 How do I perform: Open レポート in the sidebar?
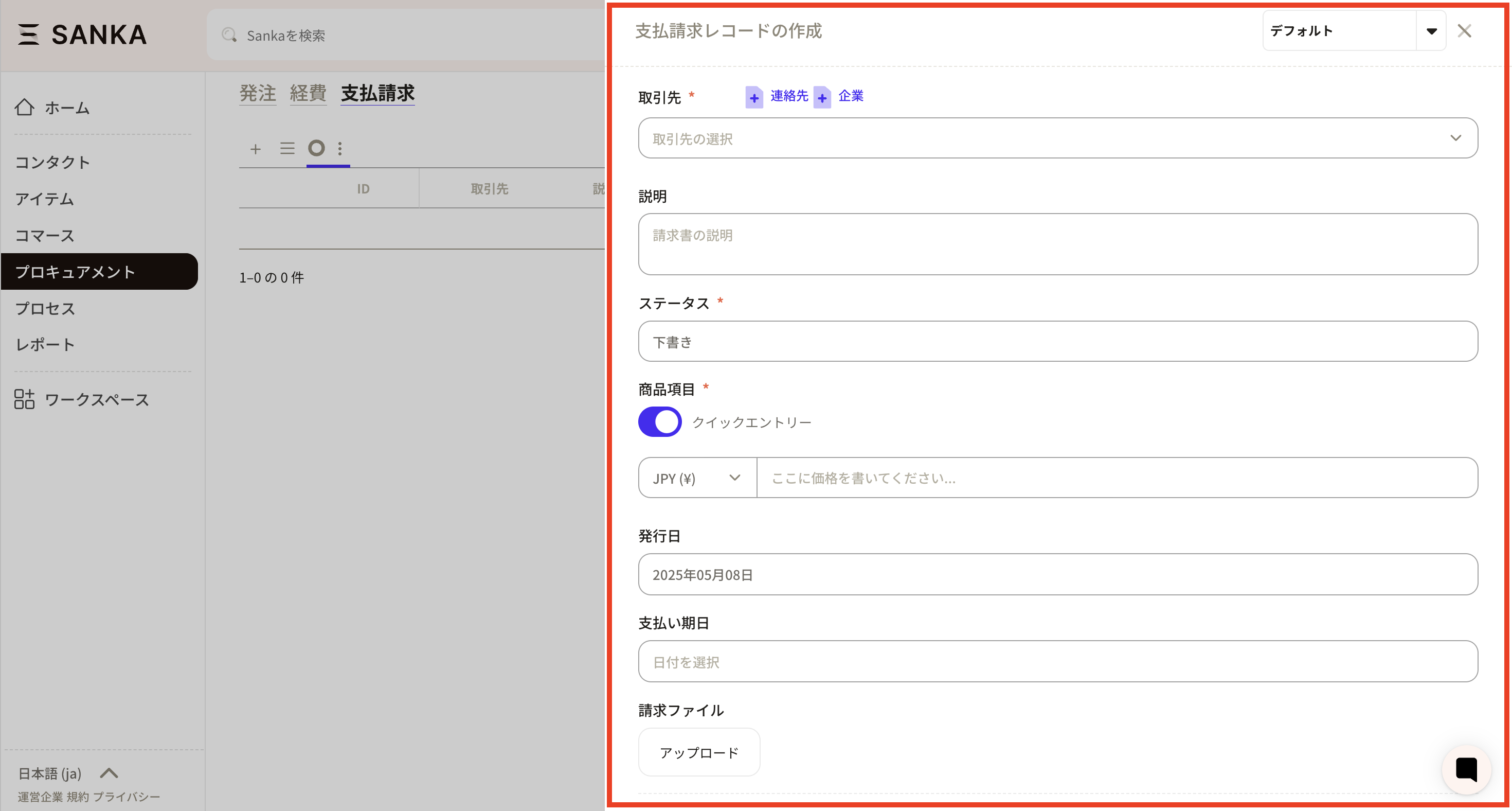coord(45,345)
